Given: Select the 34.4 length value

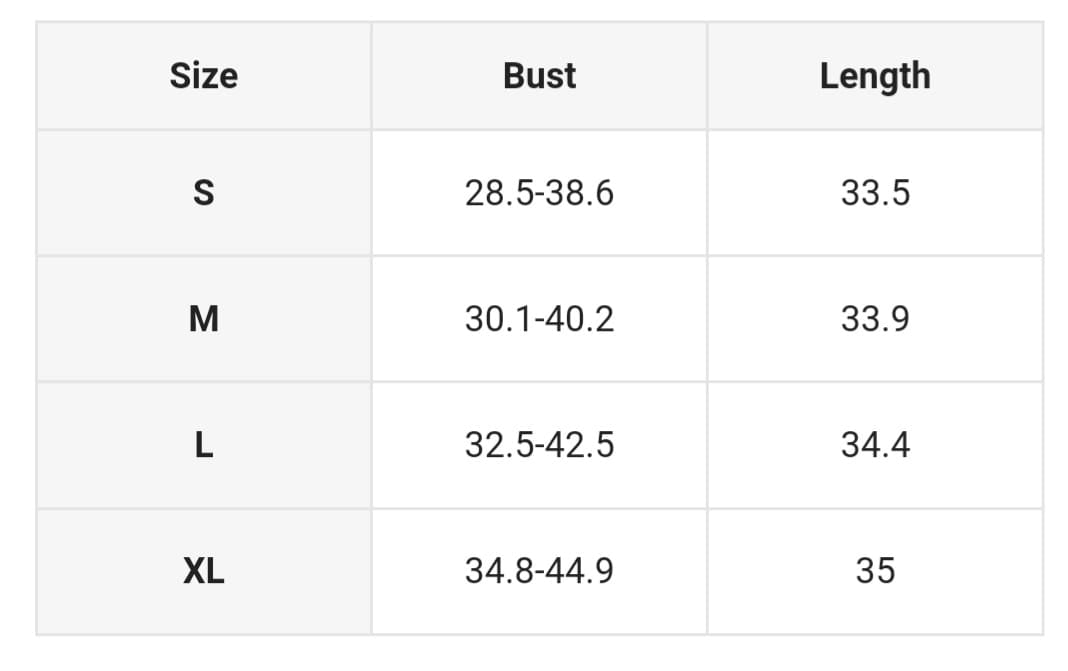Looking at the screenshot, I should 875,445.
